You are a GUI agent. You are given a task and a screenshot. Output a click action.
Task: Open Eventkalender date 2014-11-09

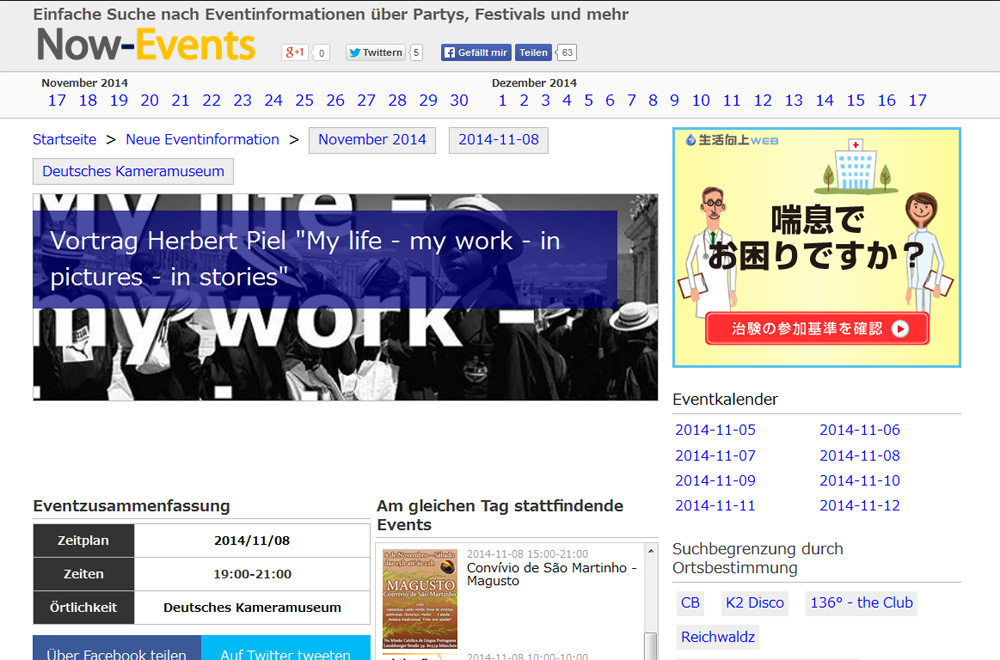coord(716,481)
